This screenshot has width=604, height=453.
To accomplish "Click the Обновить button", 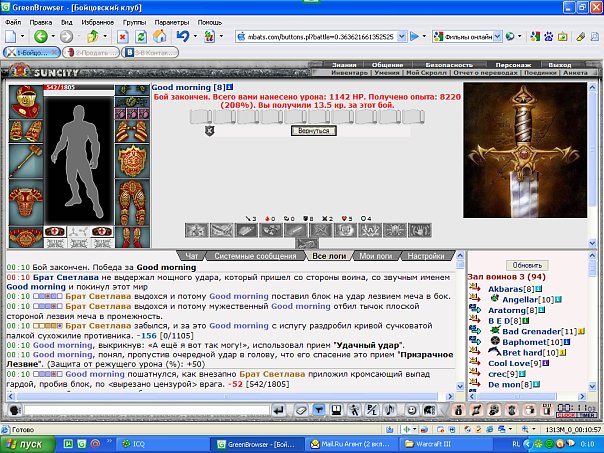I will point(527,265).
